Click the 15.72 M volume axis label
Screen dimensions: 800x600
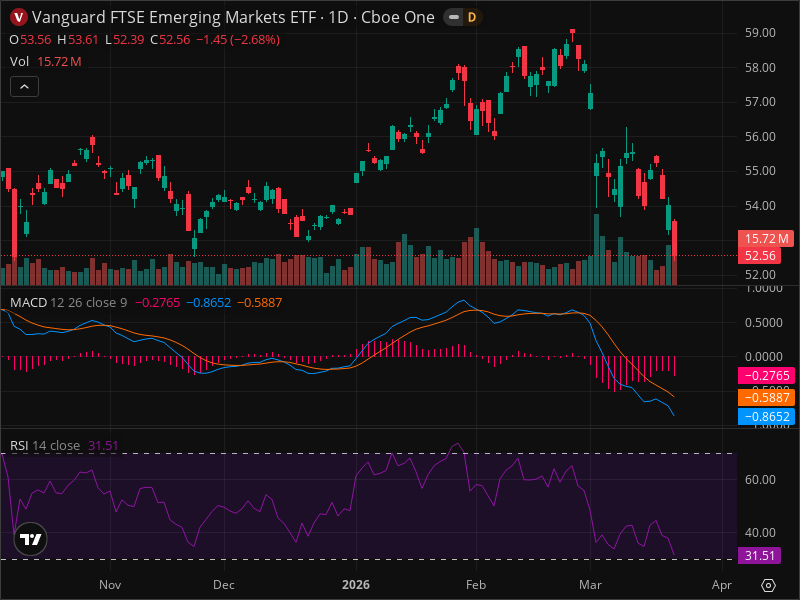coord(766,238)
